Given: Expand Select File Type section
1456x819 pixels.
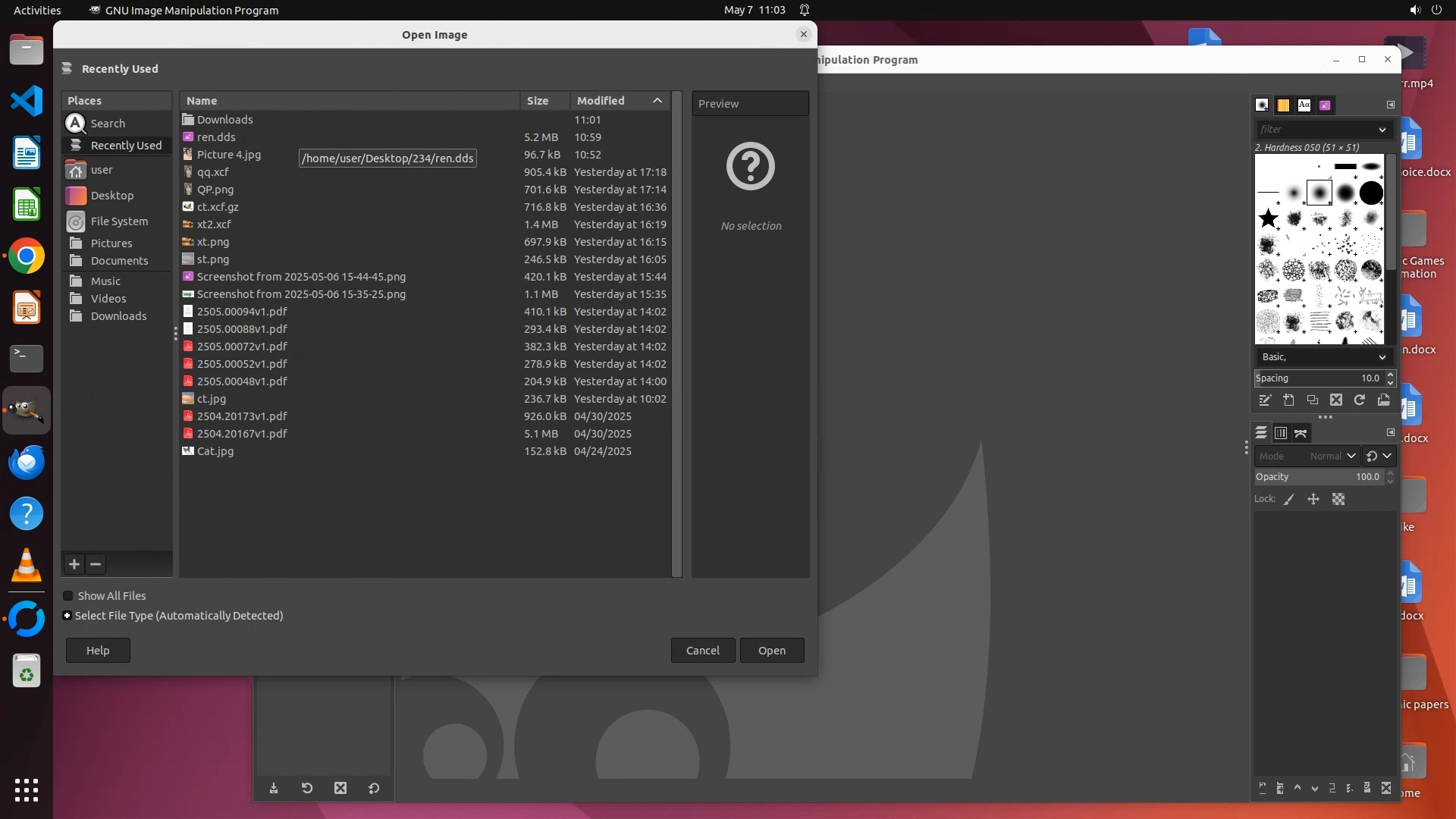Looking at the screenshot, I should click(67, 616).
